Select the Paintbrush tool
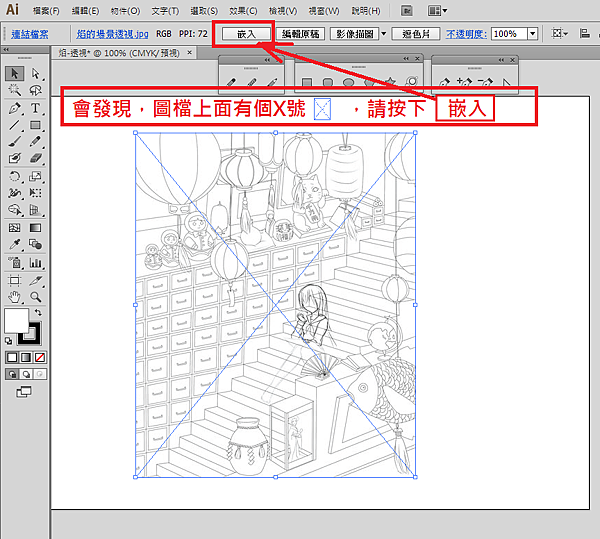 tap(15, 142)
